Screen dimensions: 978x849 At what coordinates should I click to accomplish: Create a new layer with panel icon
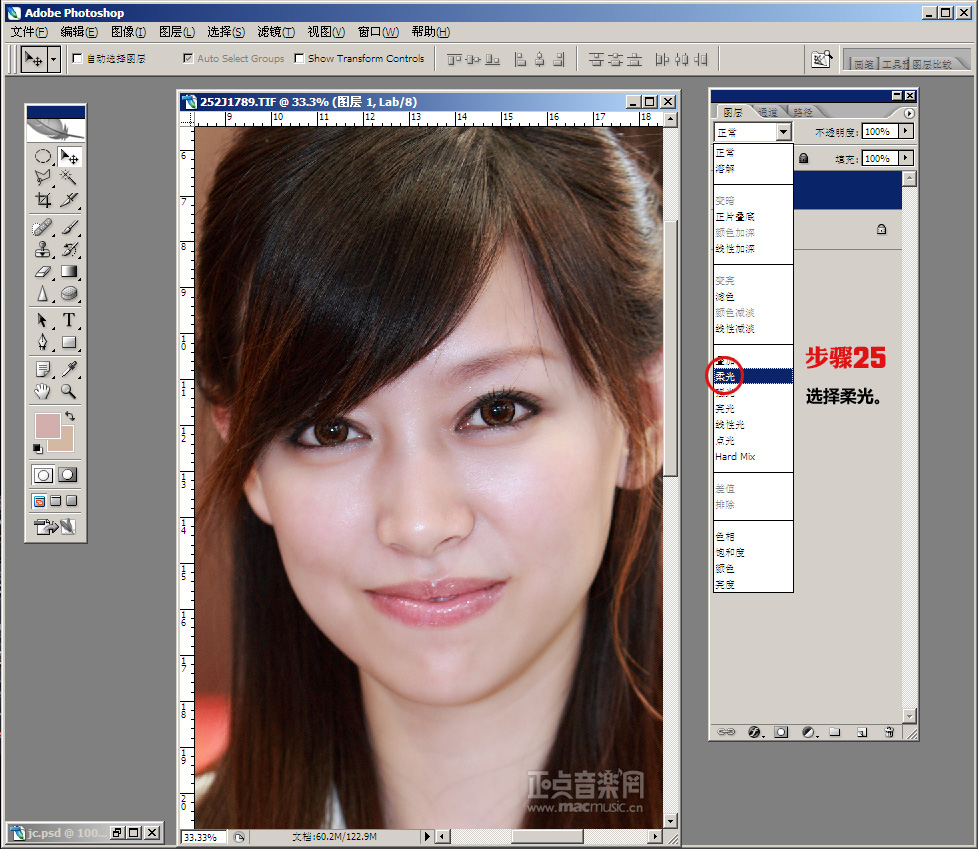coord(861,732)
